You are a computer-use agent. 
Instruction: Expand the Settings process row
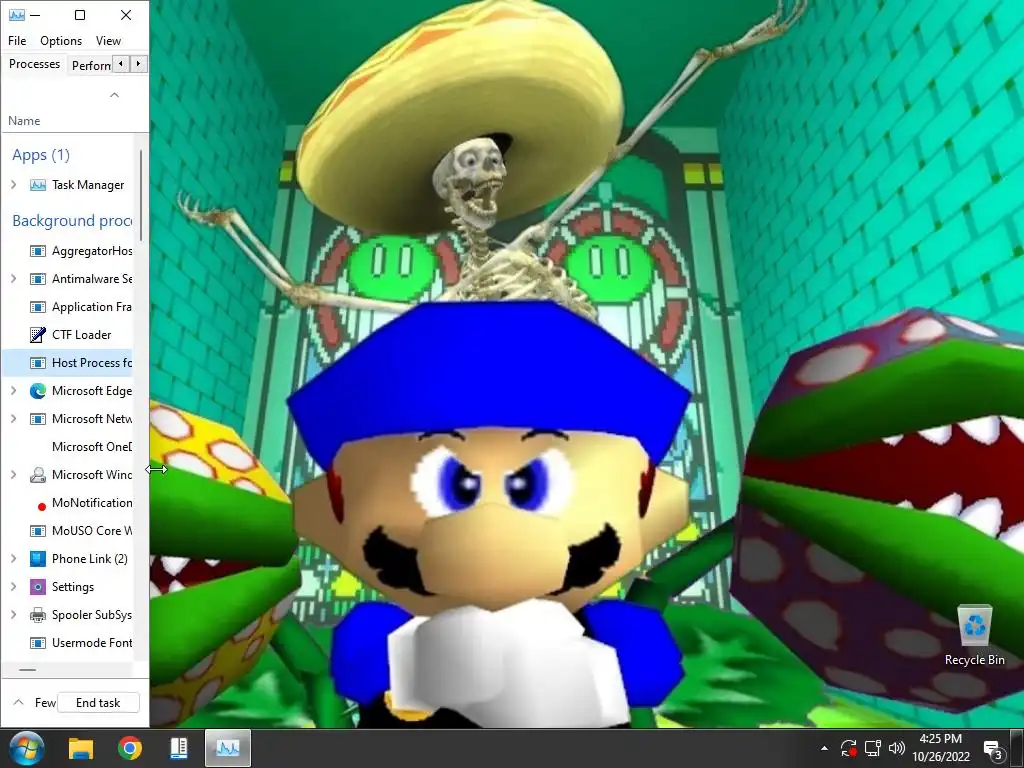pyautogui.click(x=14, y=587)
